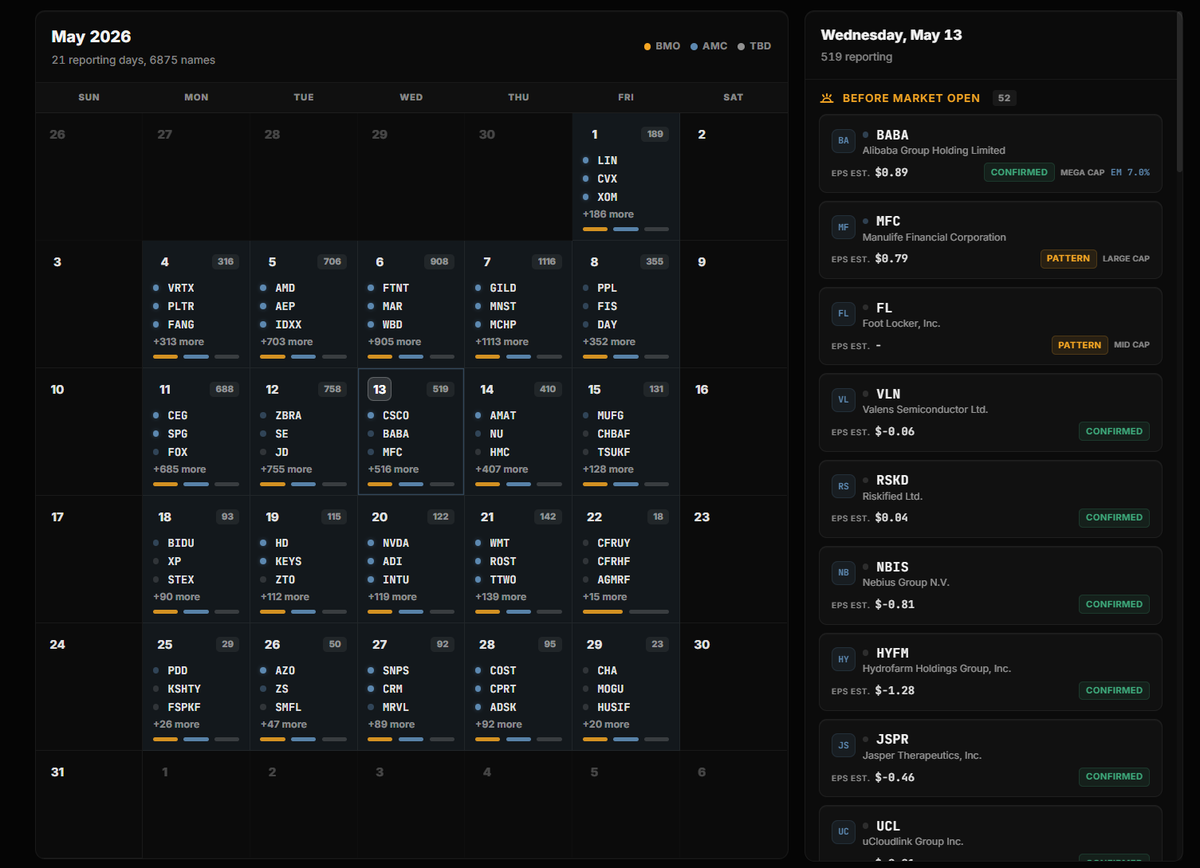Image resolution: width=1200 pixels, height=868 pixels.
Task: Click WMT ticker on May 21
Action: click(499, 543)
